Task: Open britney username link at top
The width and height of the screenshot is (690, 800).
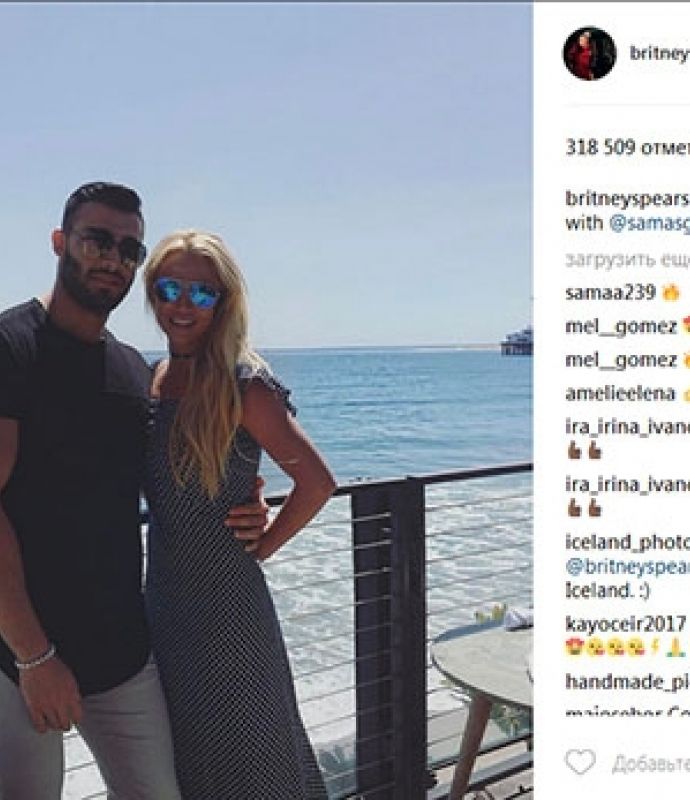Action: tap(659, 54)
